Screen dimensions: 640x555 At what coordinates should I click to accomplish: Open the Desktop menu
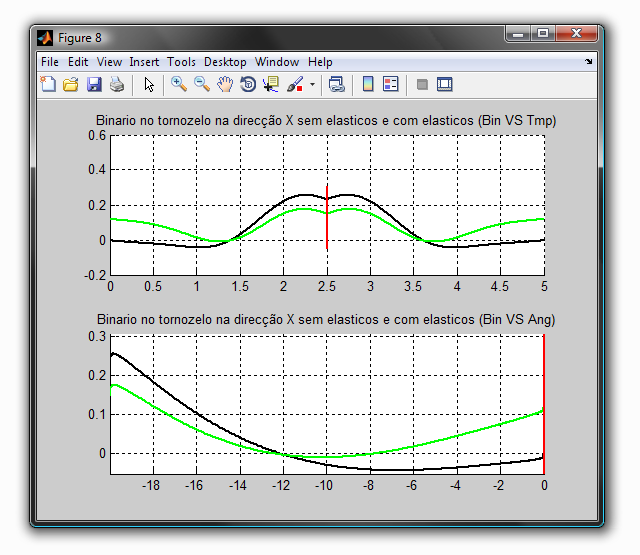[225, 62]
